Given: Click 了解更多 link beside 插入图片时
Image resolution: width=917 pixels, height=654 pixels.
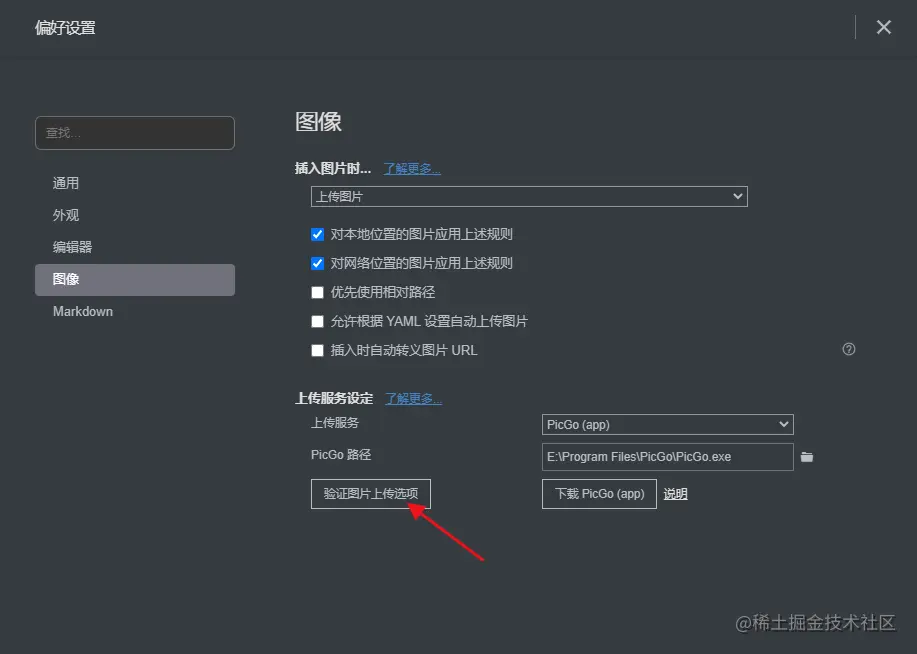Looking at the screenshot, I should point(412,169).
